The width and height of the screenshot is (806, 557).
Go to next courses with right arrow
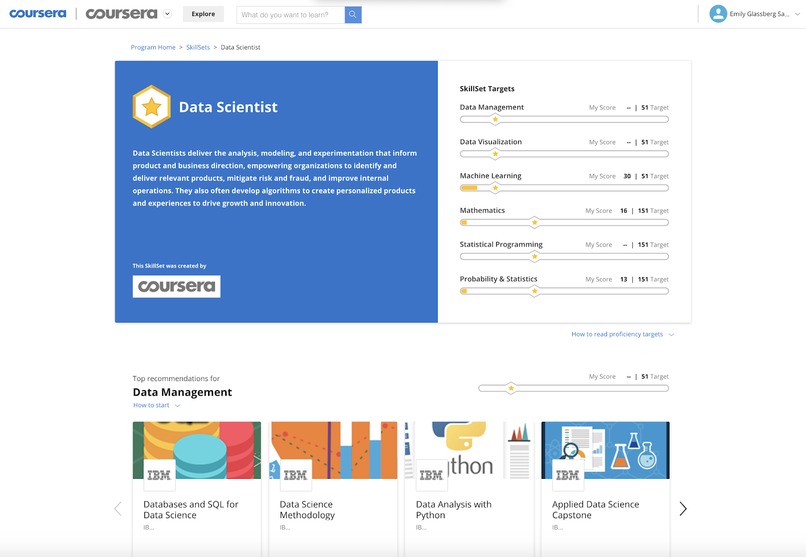coord(683,509)
